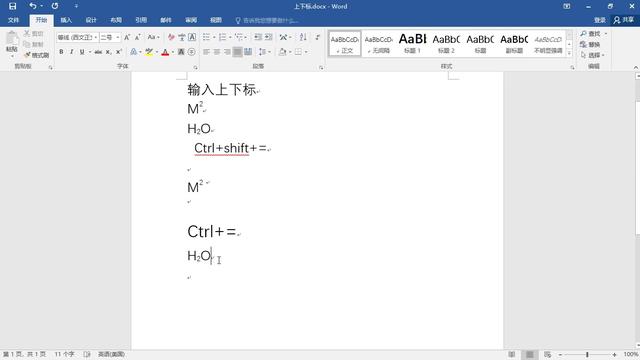Click the Paste (粘贴) clipboard icon
Image resolution: width=640 pixels, height=360 pixels.
point(12,38)
